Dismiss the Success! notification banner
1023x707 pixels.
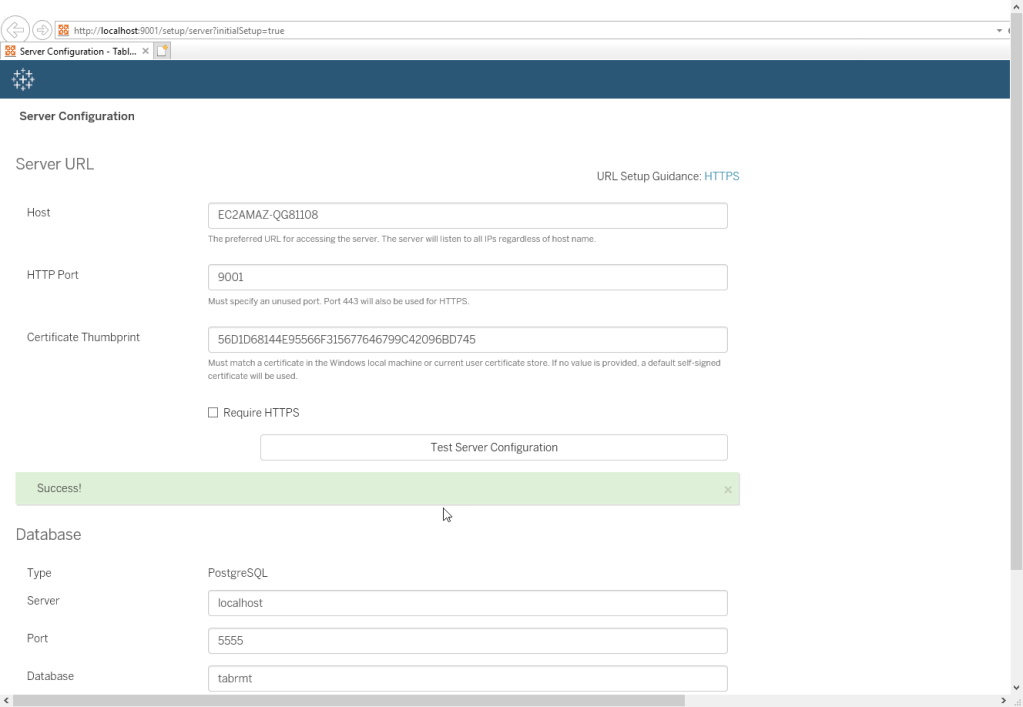727,490
